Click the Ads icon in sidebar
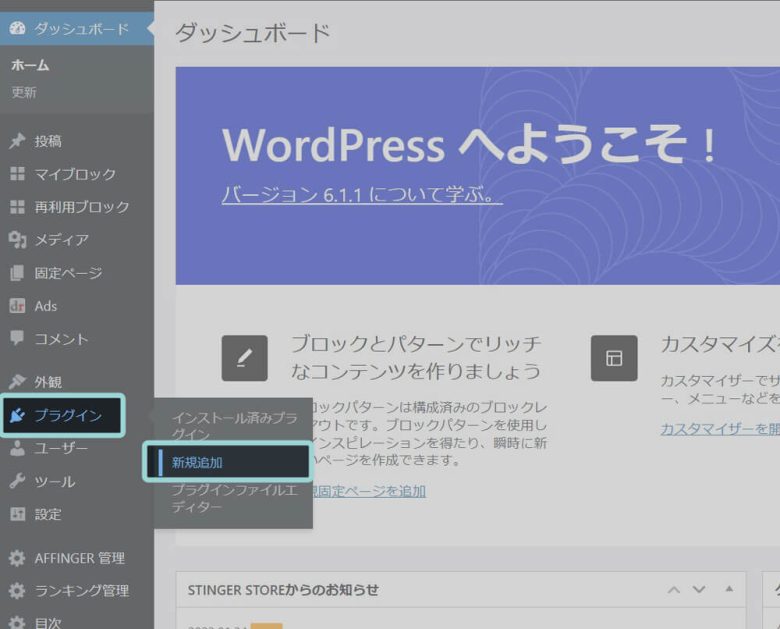Viewport: 780px width, 629px height. pos(17,306)
